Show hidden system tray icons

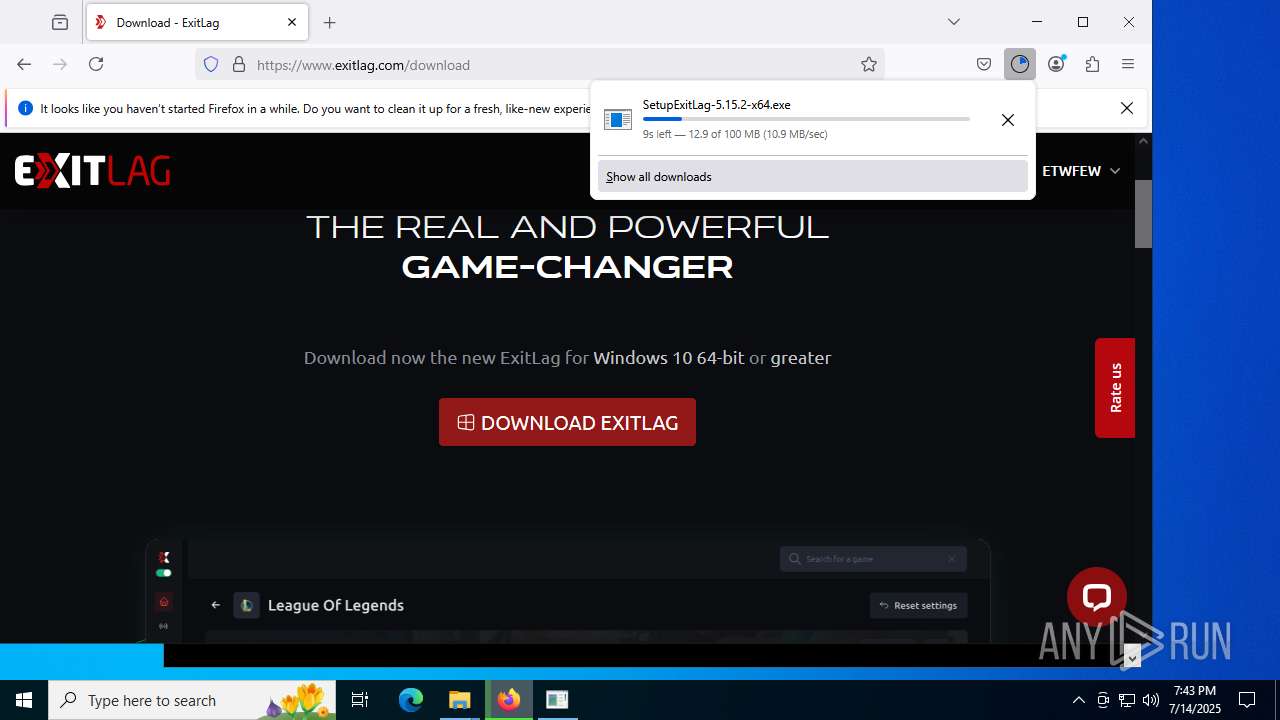coord(1078,700)
